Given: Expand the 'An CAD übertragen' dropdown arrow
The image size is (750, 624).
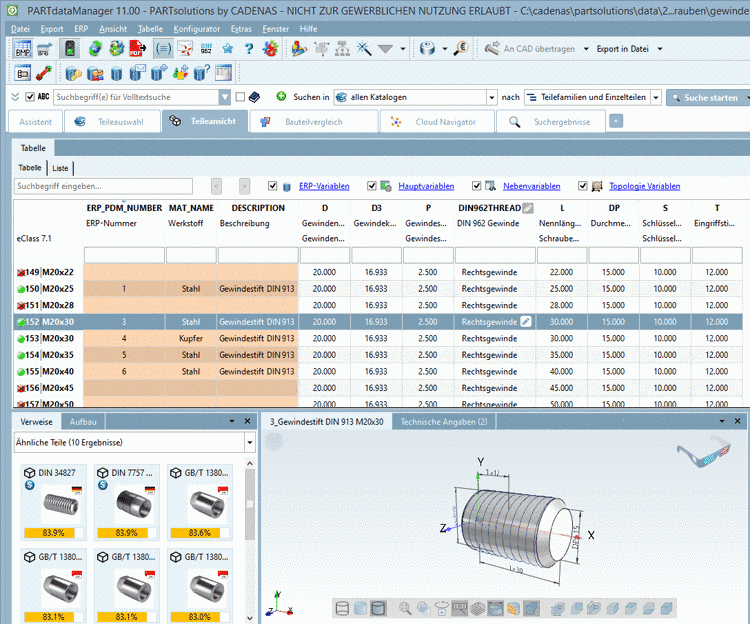Looking at the screenshot, I should tap(586, 49).
